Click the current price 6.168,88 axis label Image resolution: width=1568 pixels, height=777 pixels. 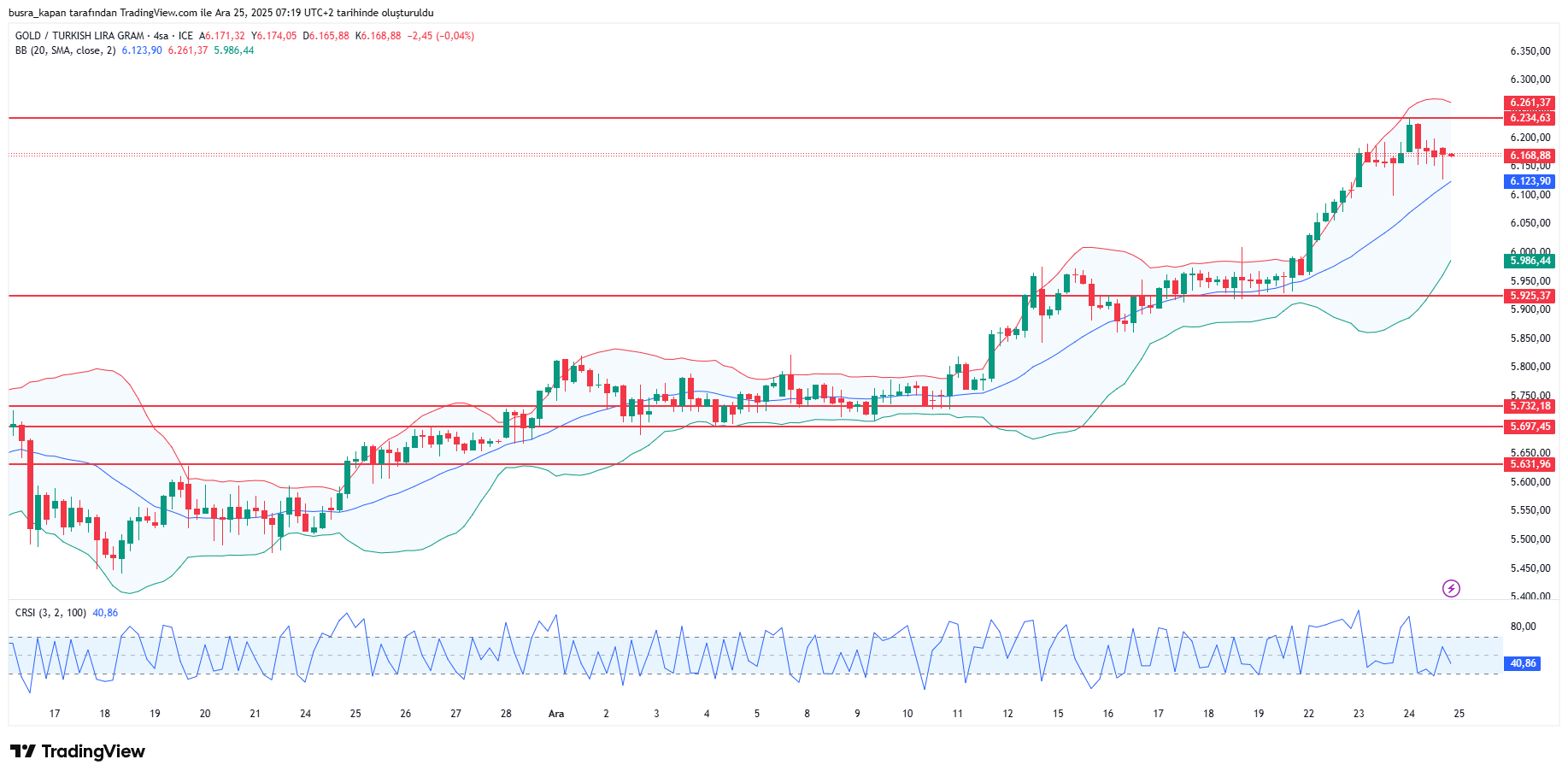pos(1529,156)
